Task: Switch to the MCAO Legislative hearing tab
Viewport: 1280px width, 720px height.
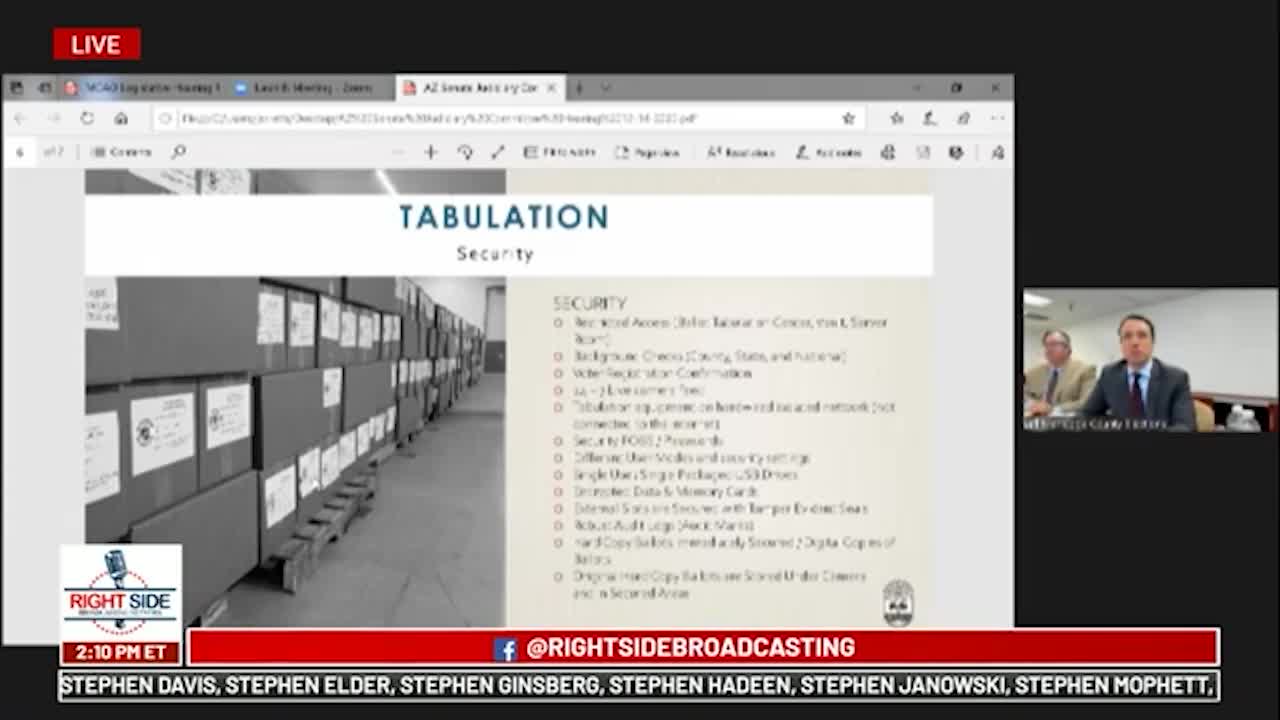Action: point(142,88)
